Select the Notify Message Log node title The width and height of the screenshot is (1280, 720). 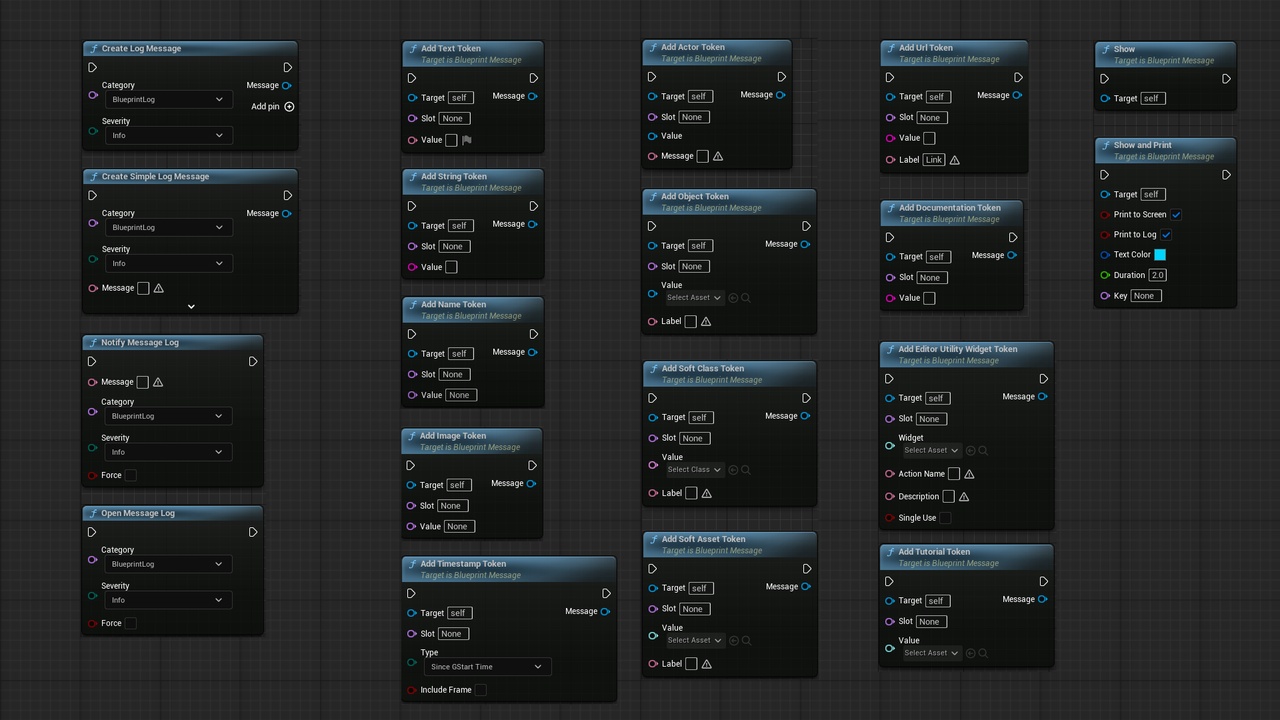140,343
